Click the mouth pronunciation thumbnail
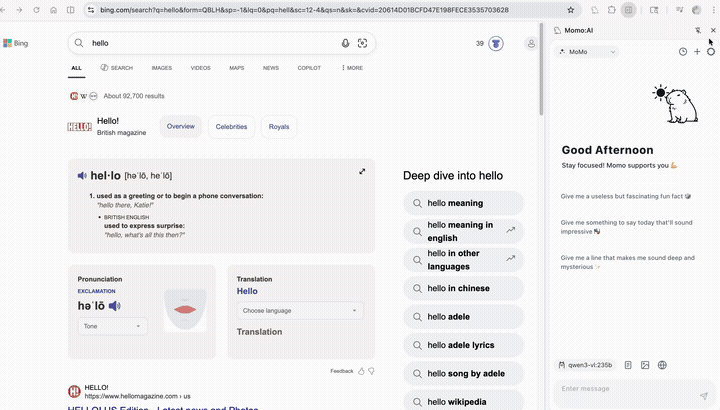 [185, 310]
